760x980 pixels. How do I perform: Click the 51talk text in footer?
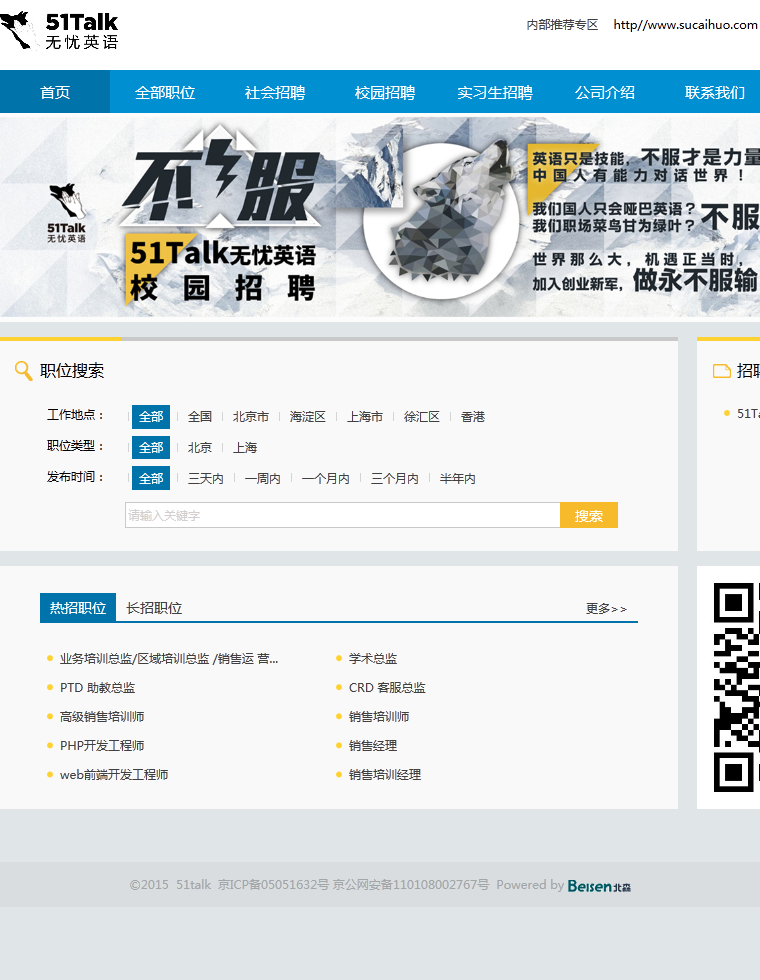point(194,884)
